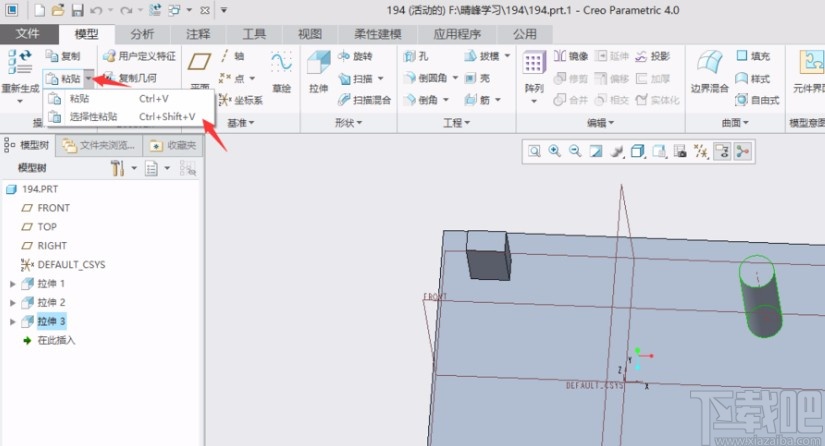Click the Point (点) tool
The width and height of the screenshot is (825, 446).
point(231,78)
